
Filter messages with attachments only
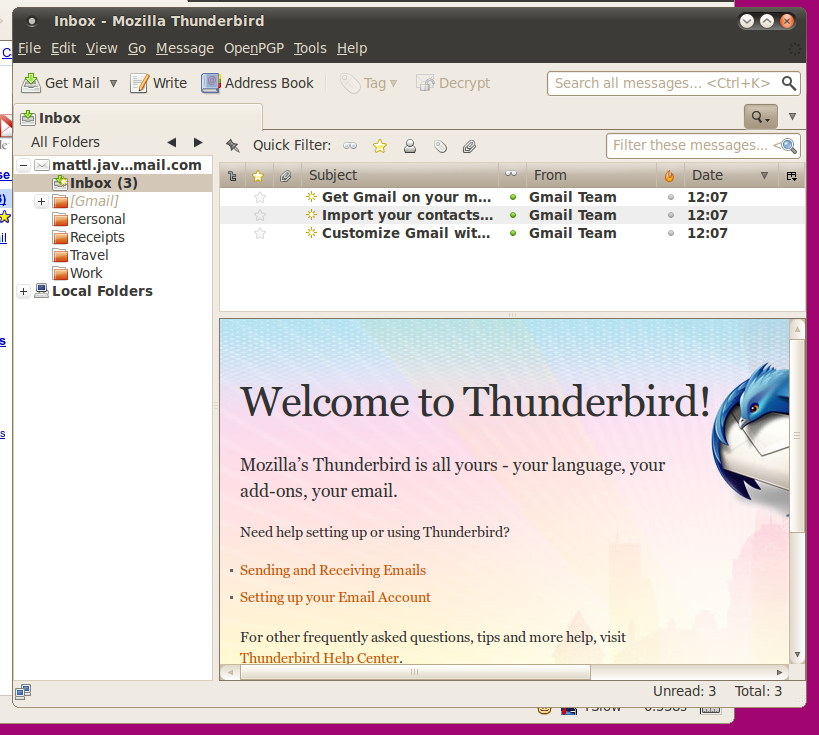pos(470,146)
